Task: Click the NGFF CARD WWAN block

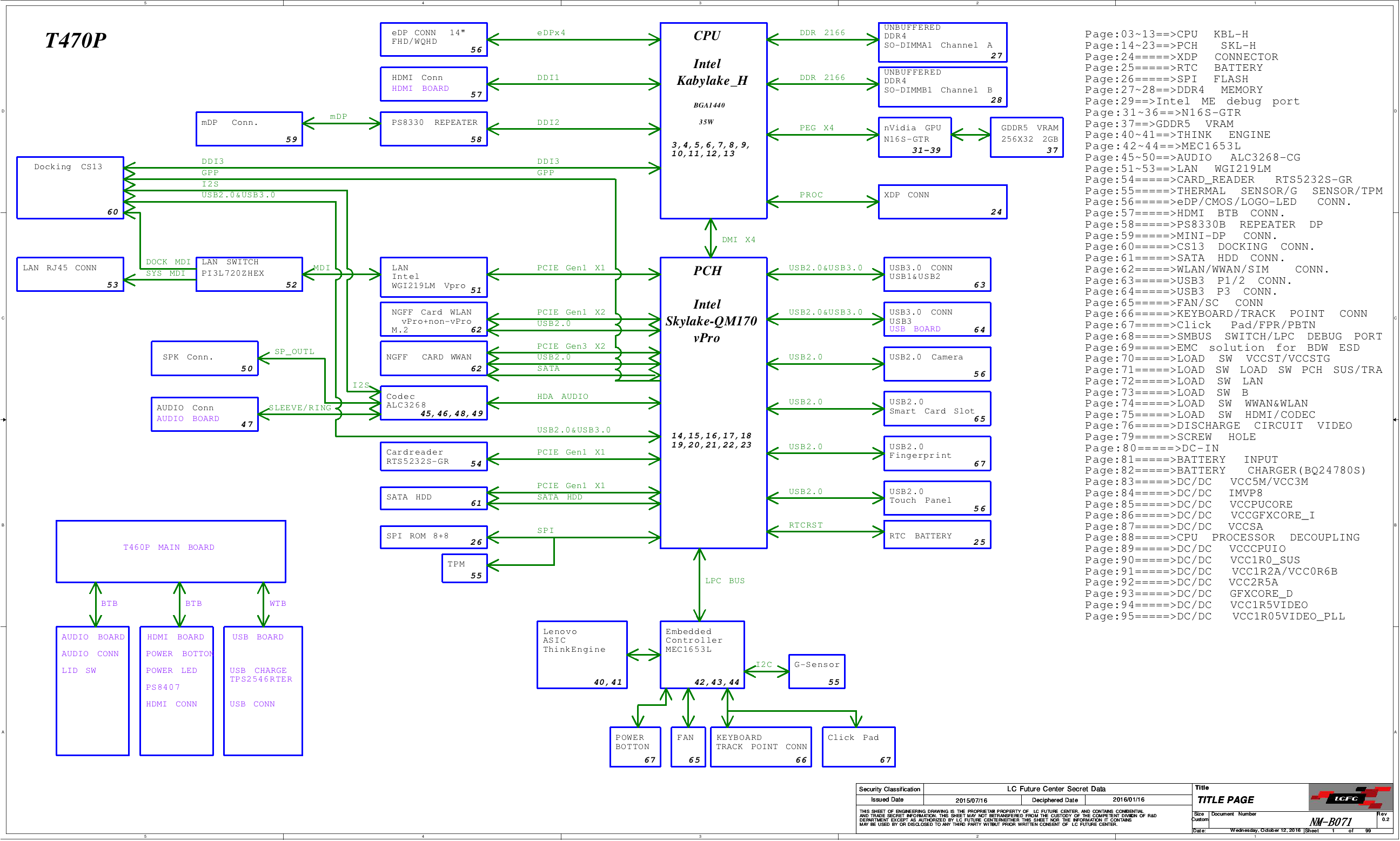Action: pyautogui.click(x=433, y=358)
